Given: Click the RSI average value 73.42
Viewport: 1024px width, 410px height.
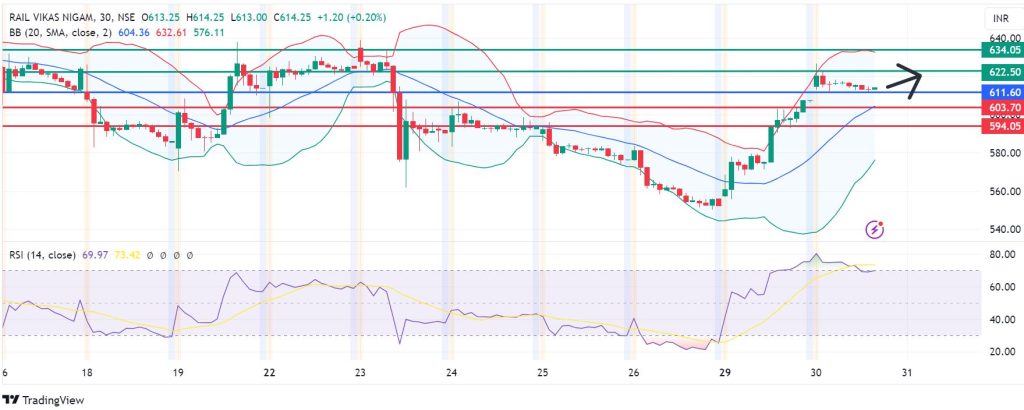Looking at the screenshot, I should click(125, 255).
